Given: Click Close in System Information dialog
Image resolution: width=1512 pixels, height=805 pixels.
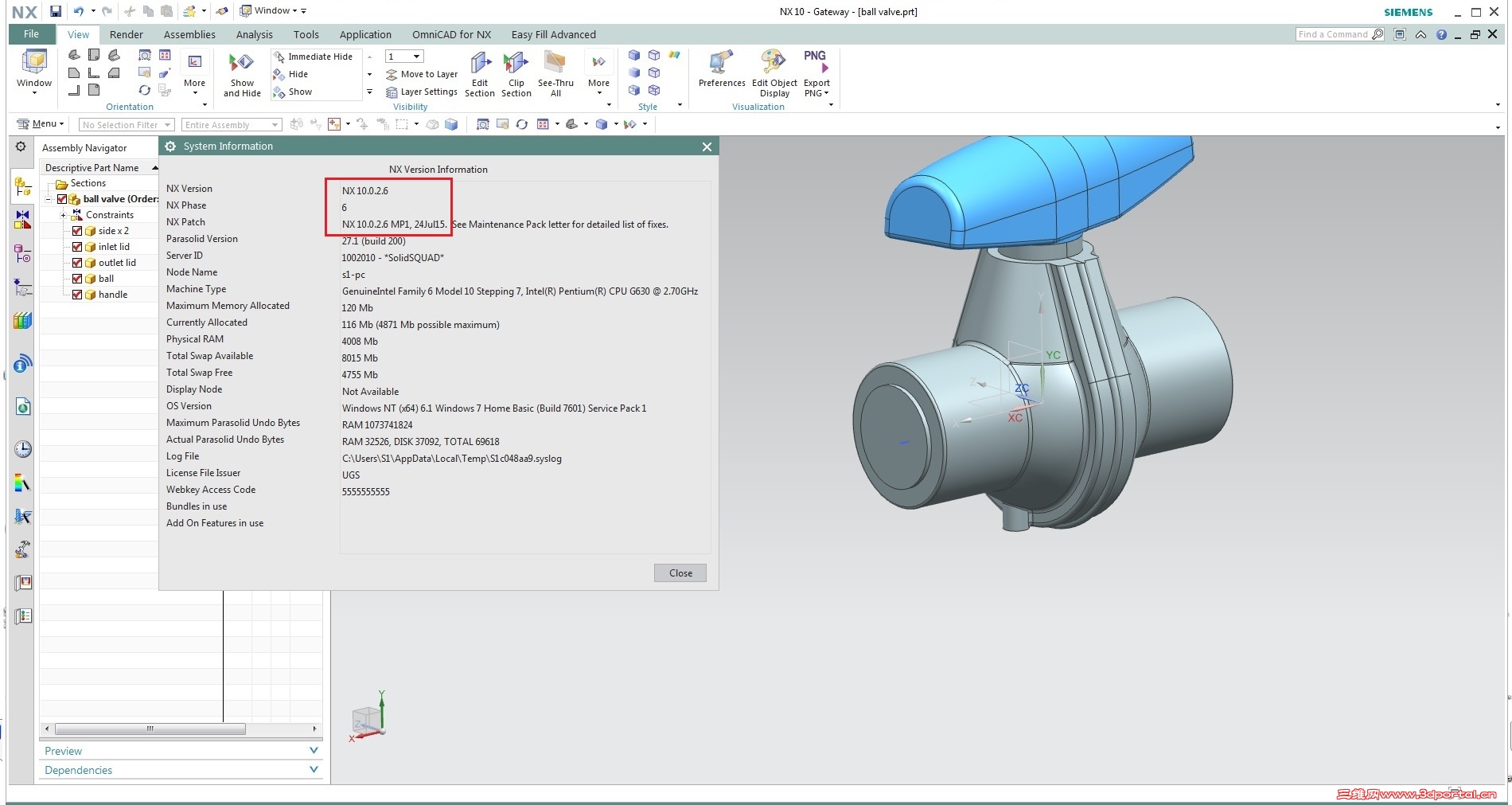Looking at the screenshot, I should click(680, 573).
